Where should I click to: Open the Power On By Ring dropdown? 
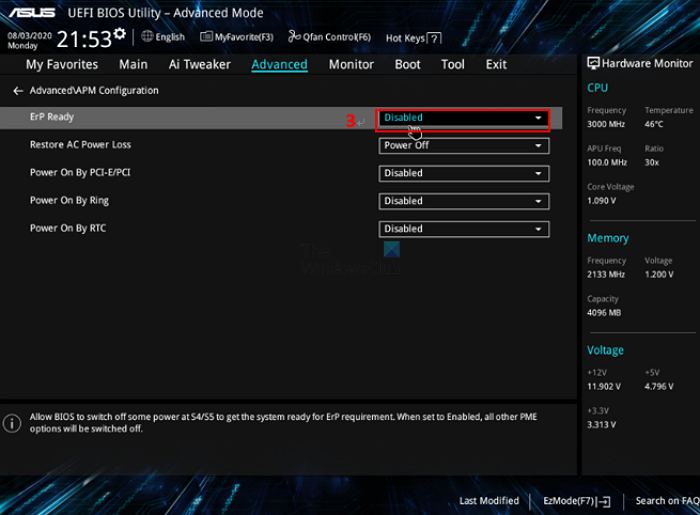tap(463, 201)
